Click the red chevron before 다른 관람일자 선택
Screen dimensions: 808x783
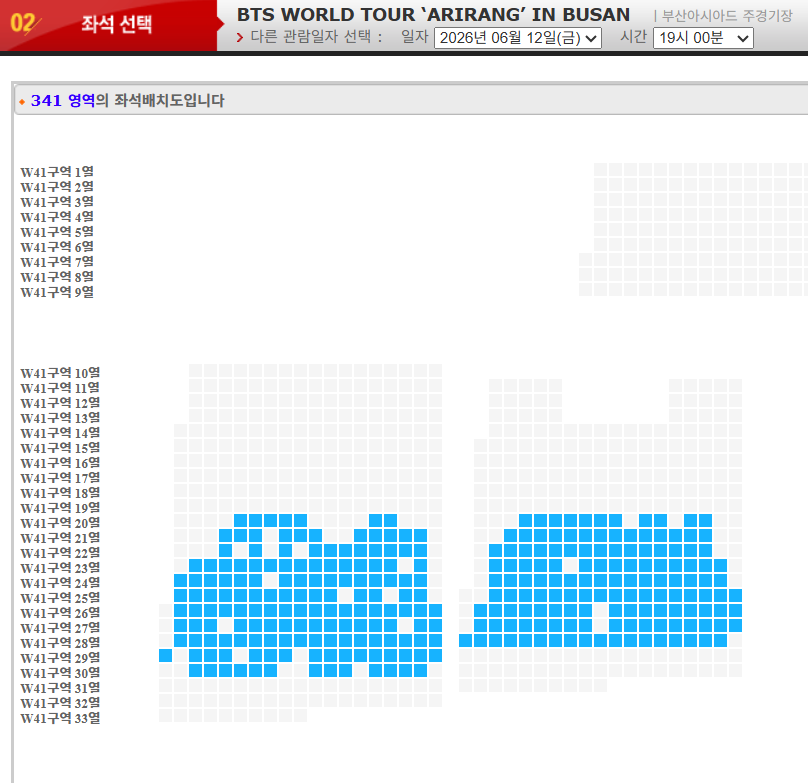(x=240, y=37)
